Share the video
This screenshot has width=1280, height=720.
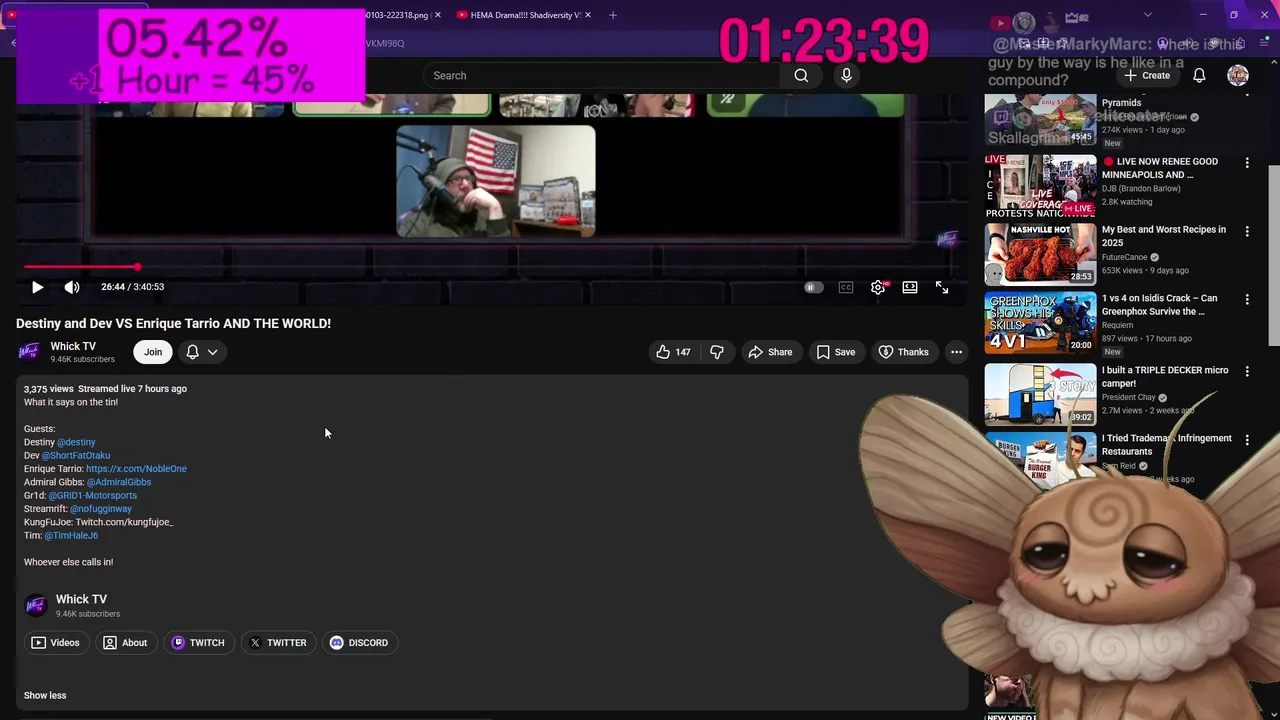coord(770,352)
